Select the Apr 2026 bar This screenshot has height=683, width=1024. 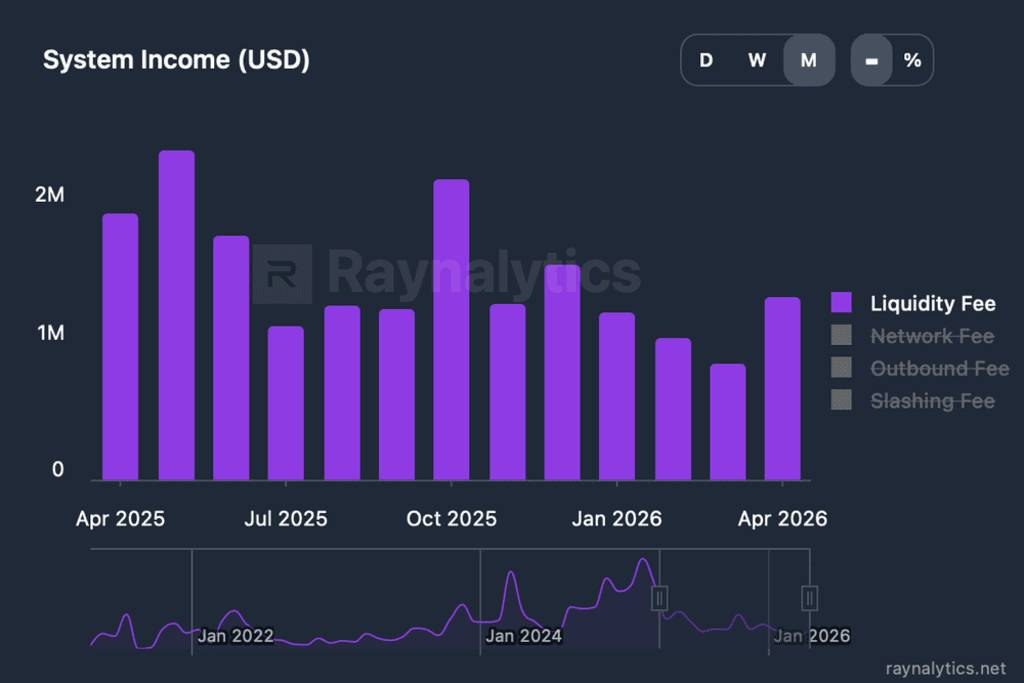coord(782,388)
